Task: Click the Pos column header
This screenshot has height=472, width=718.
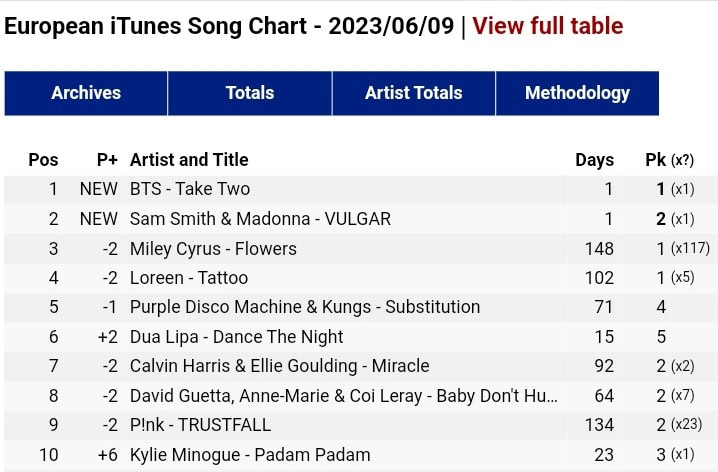Action: pos(43,160)
